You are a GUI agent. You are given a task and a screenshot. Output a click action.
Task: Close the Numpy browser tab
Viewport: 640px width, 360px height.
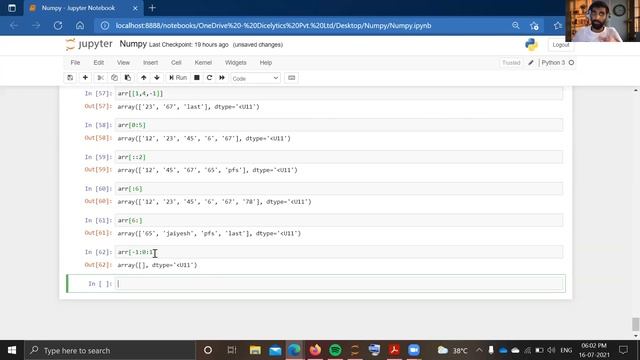coord(135,8)
